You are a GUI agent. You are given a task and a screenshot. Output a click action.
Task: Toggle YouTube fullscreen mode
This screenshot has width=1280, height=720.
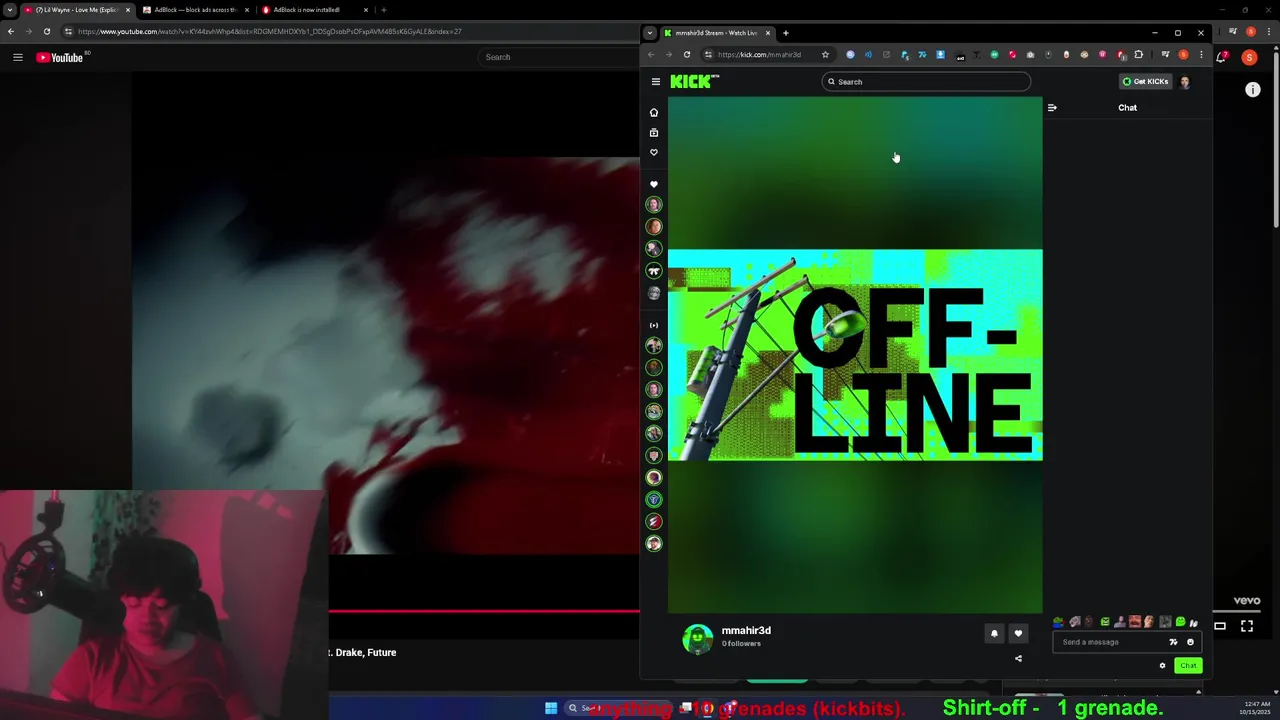(1247, 626)
